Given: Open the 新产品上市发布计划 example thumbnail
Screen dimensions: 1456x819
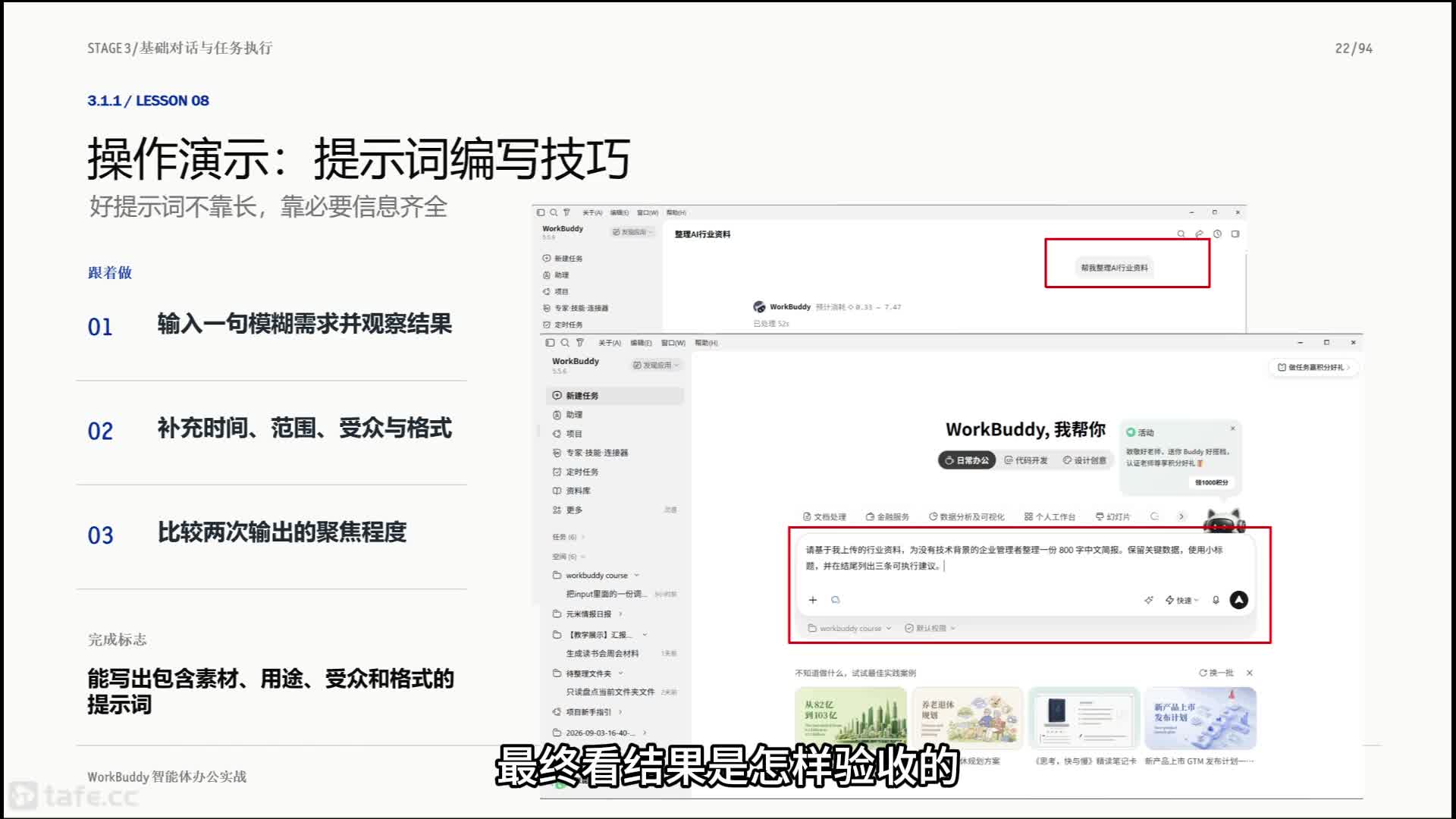Looking at the screenshot, I should tap(1200, 719).
